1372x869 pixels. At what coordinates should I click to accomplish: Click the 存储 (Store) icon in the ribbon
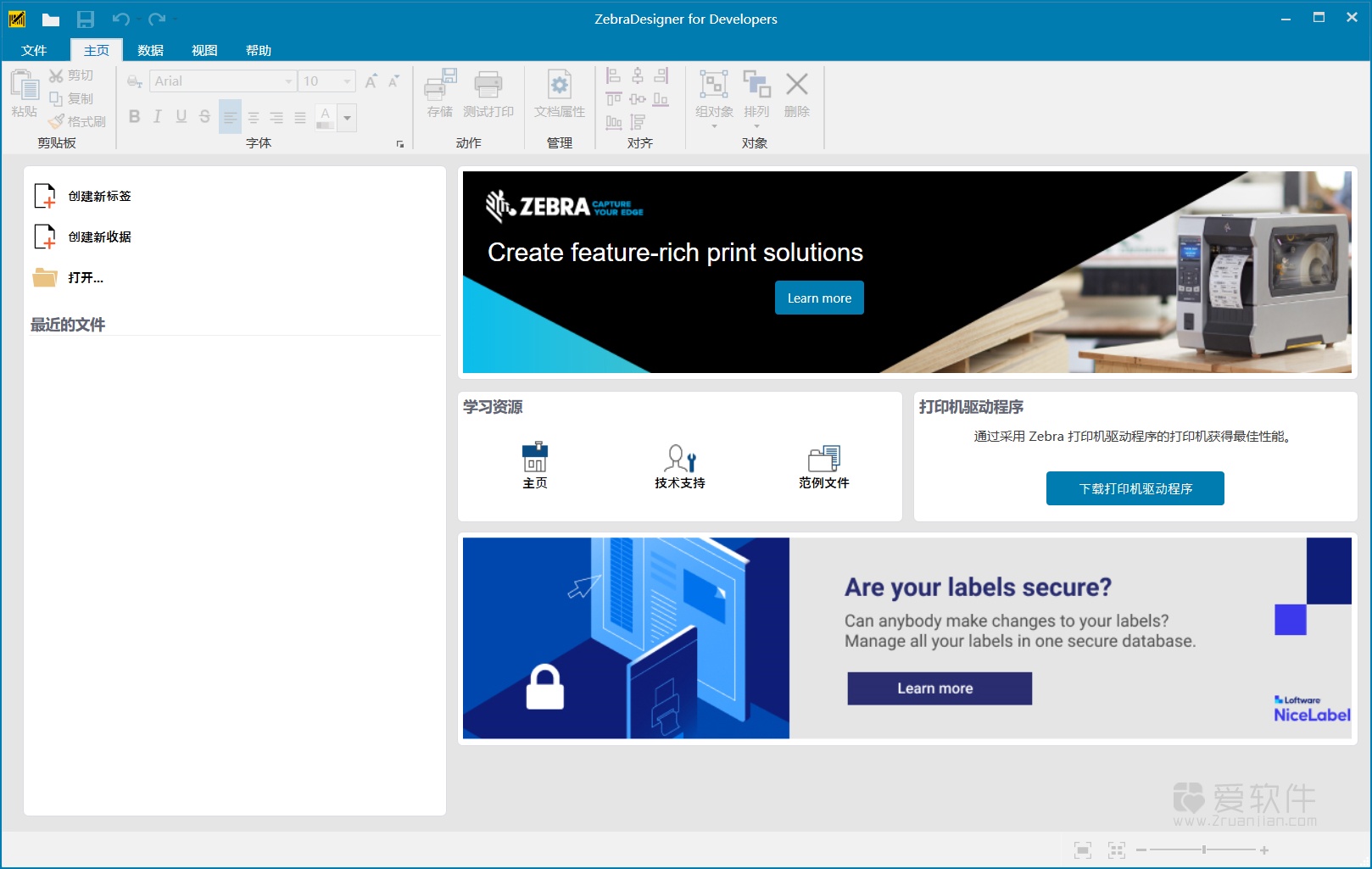coord(438,95)
